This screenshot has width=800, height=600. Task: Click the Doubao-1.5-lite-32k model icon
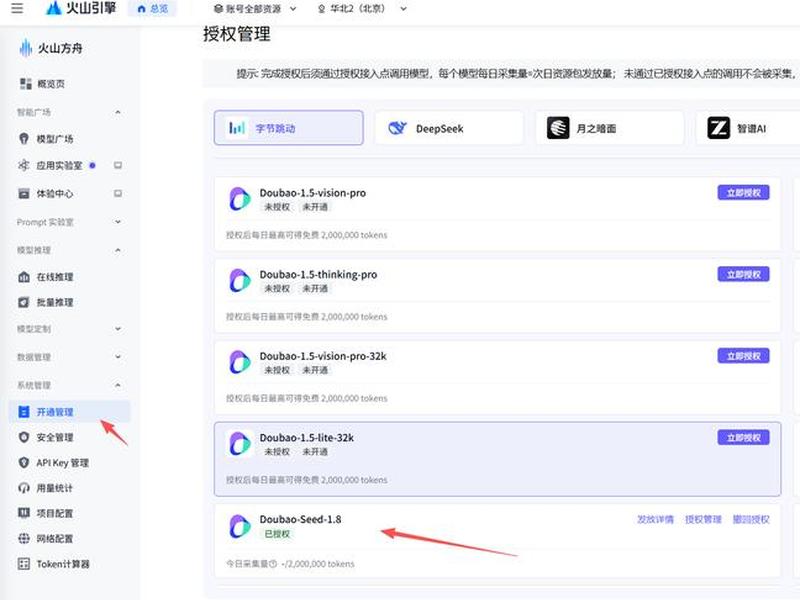239,444
